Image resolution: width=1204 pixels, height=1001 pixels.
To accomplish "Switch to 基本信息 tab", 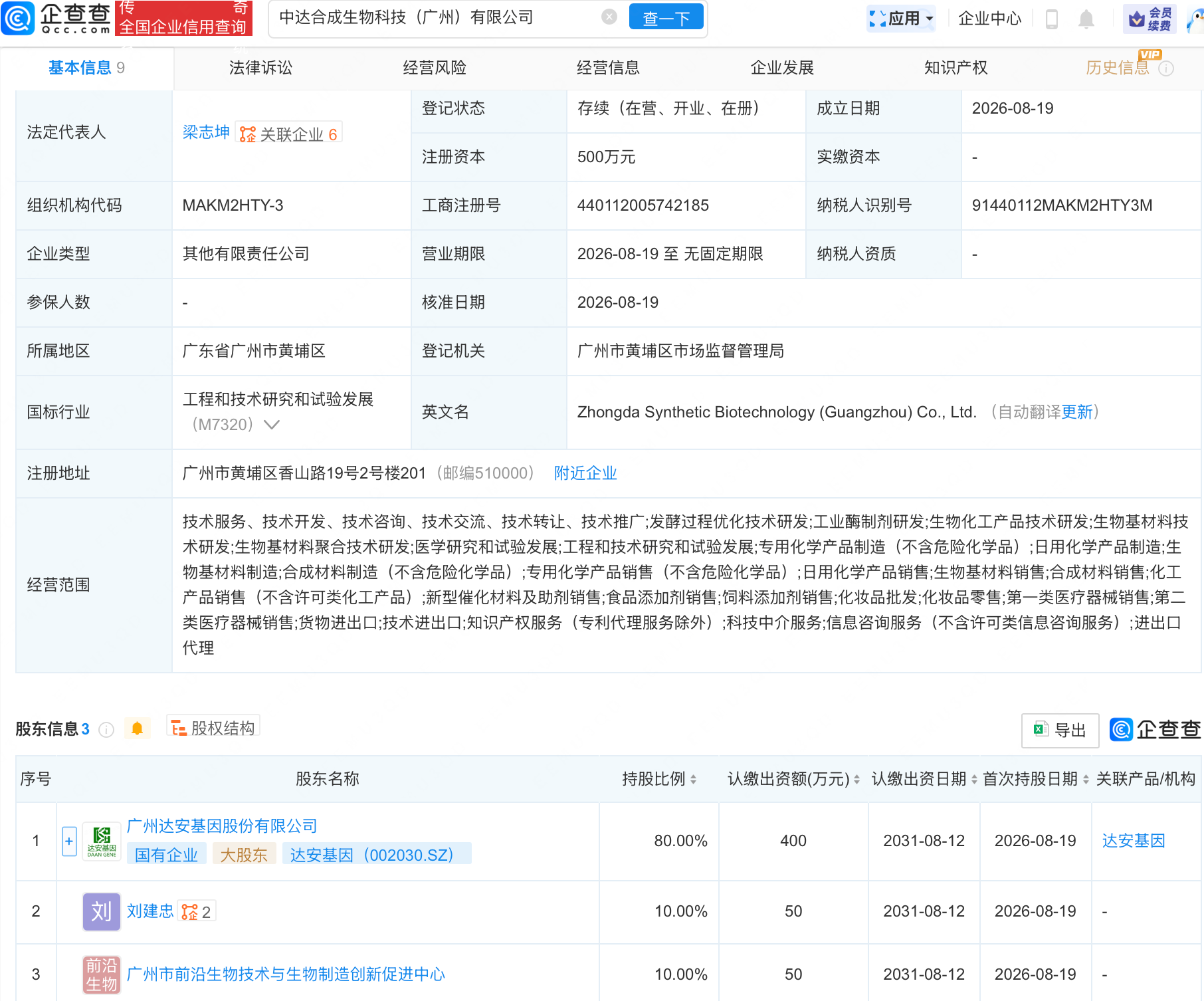I will coord(86,68).
